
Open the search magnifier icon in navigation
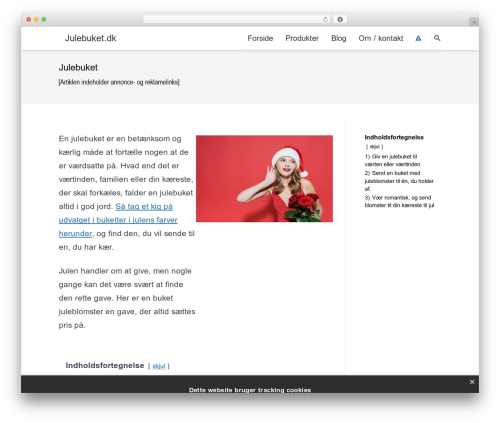(437, 38)
